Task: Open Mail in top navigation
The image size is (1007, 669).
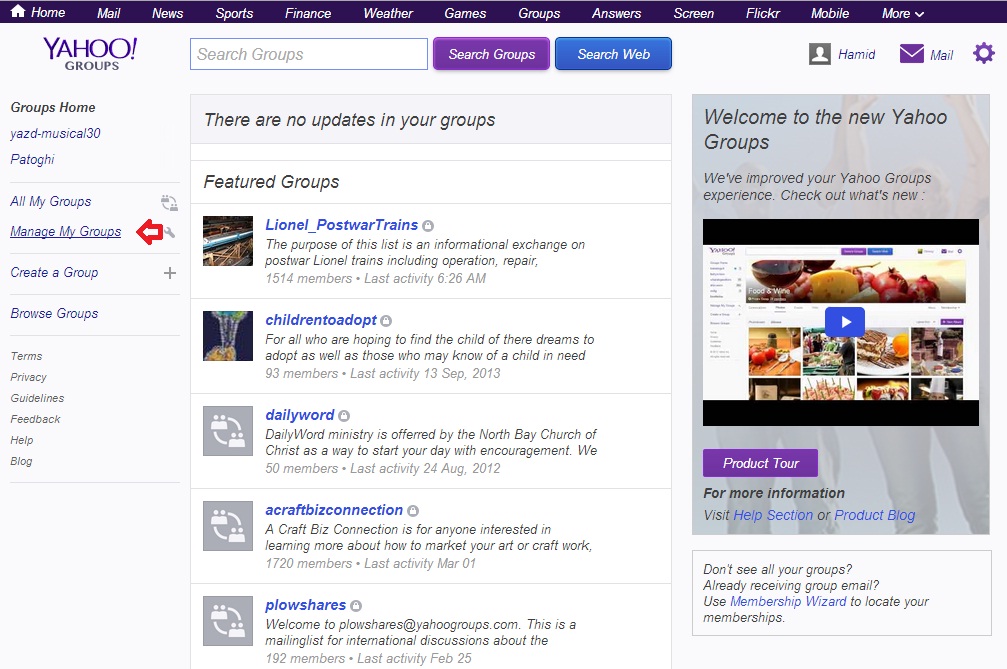Action: click(x=109, y=13)
